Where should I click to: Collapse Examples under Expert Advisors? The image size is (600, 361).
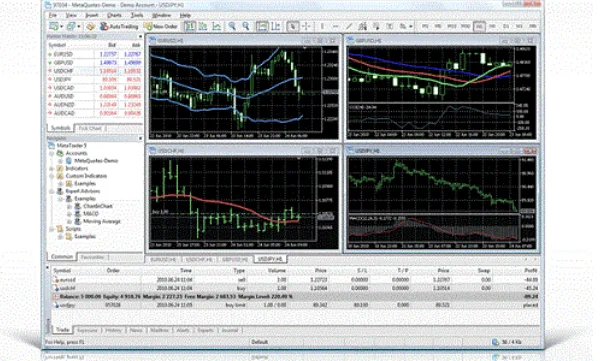pyautogui.click(x=60, y=199)
